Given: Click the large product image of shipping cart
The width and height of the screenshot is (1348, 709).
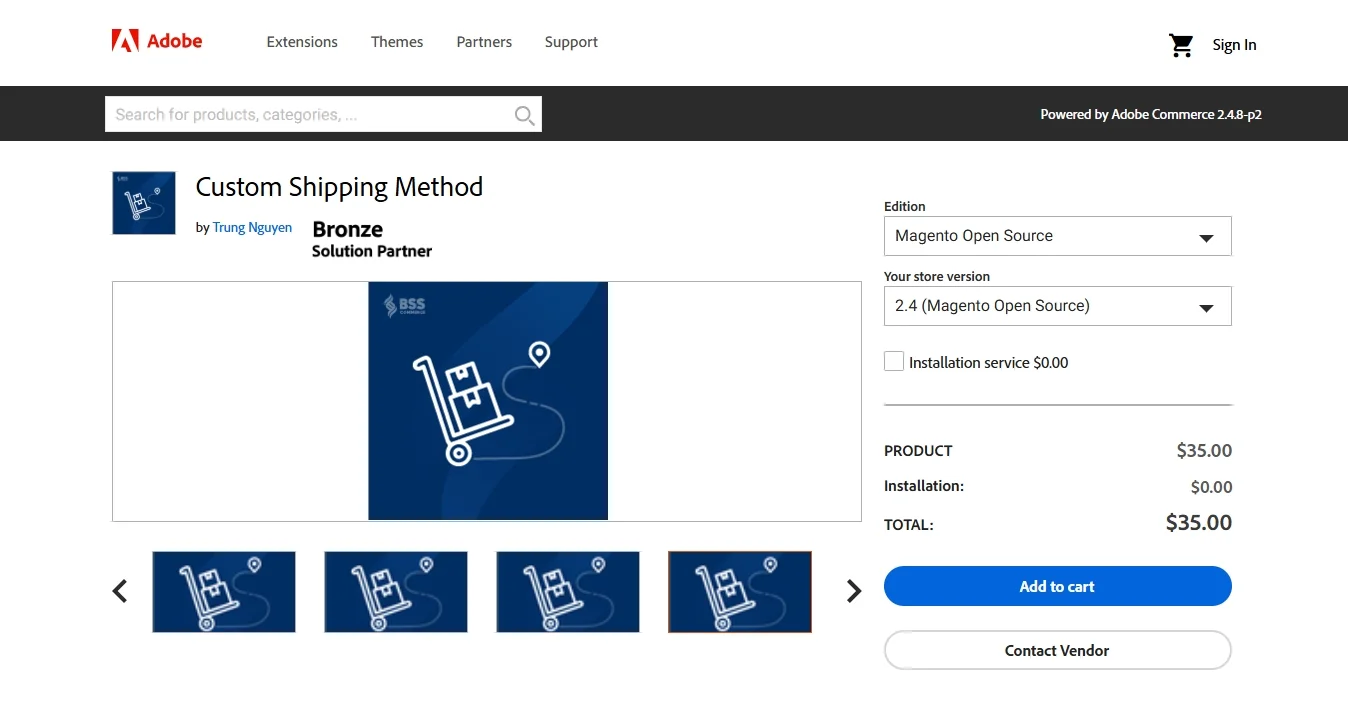Looking at the screenshot, I should coord(487,401).
